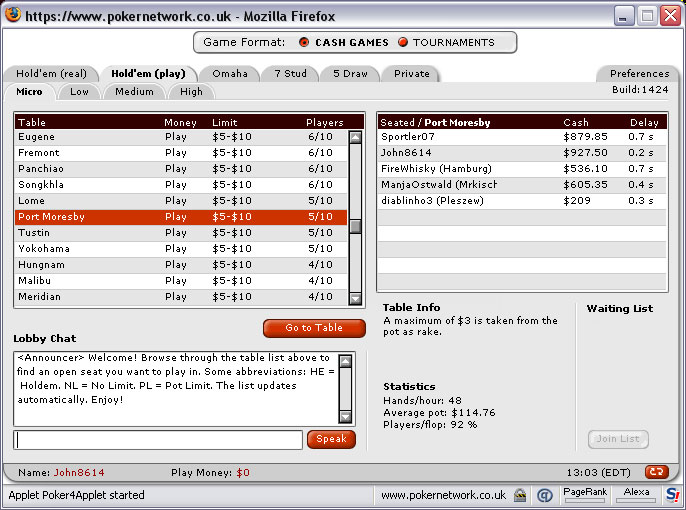Select the Tournaments radio button
This screenshot has height=510, width=686.
403,42
